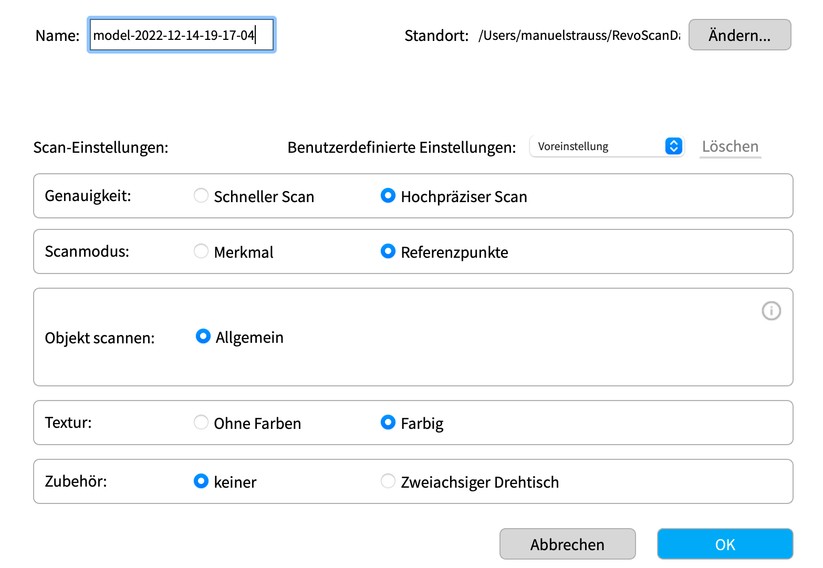Choose Zweiachsiger Drehtisch accessory
Image resolution: width=823 pixels, height=568 pixels.
388,481
